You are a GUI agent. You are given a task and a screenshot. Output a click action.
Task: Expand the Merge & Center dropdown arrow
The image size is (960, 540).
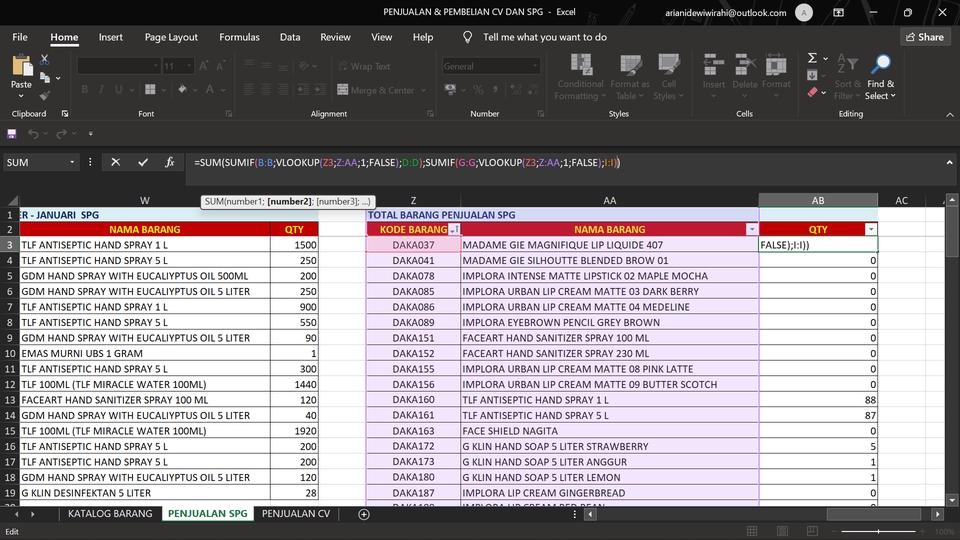(423, 90)
